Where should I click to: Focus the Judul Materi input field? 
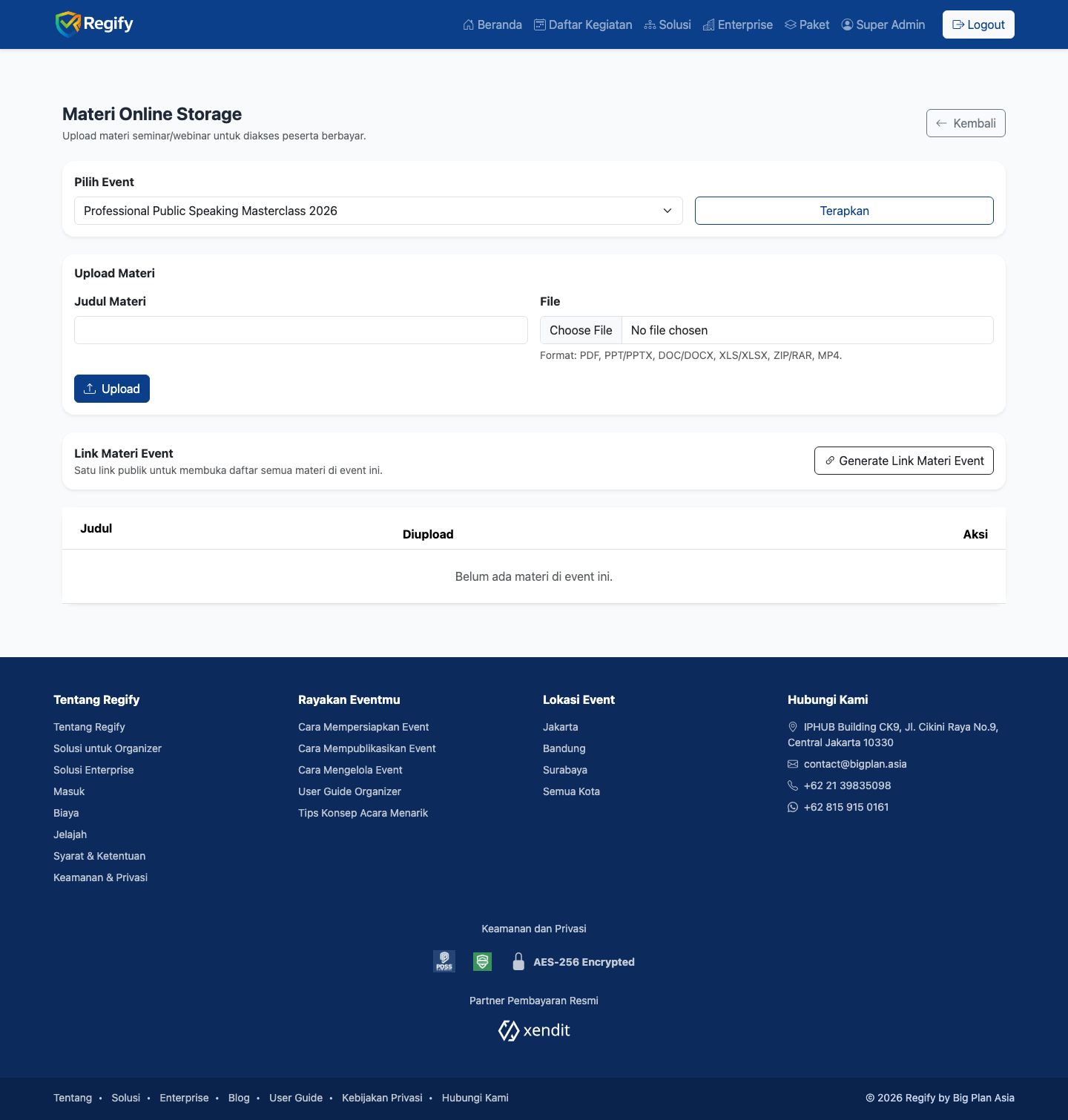[x=301, y=330]
